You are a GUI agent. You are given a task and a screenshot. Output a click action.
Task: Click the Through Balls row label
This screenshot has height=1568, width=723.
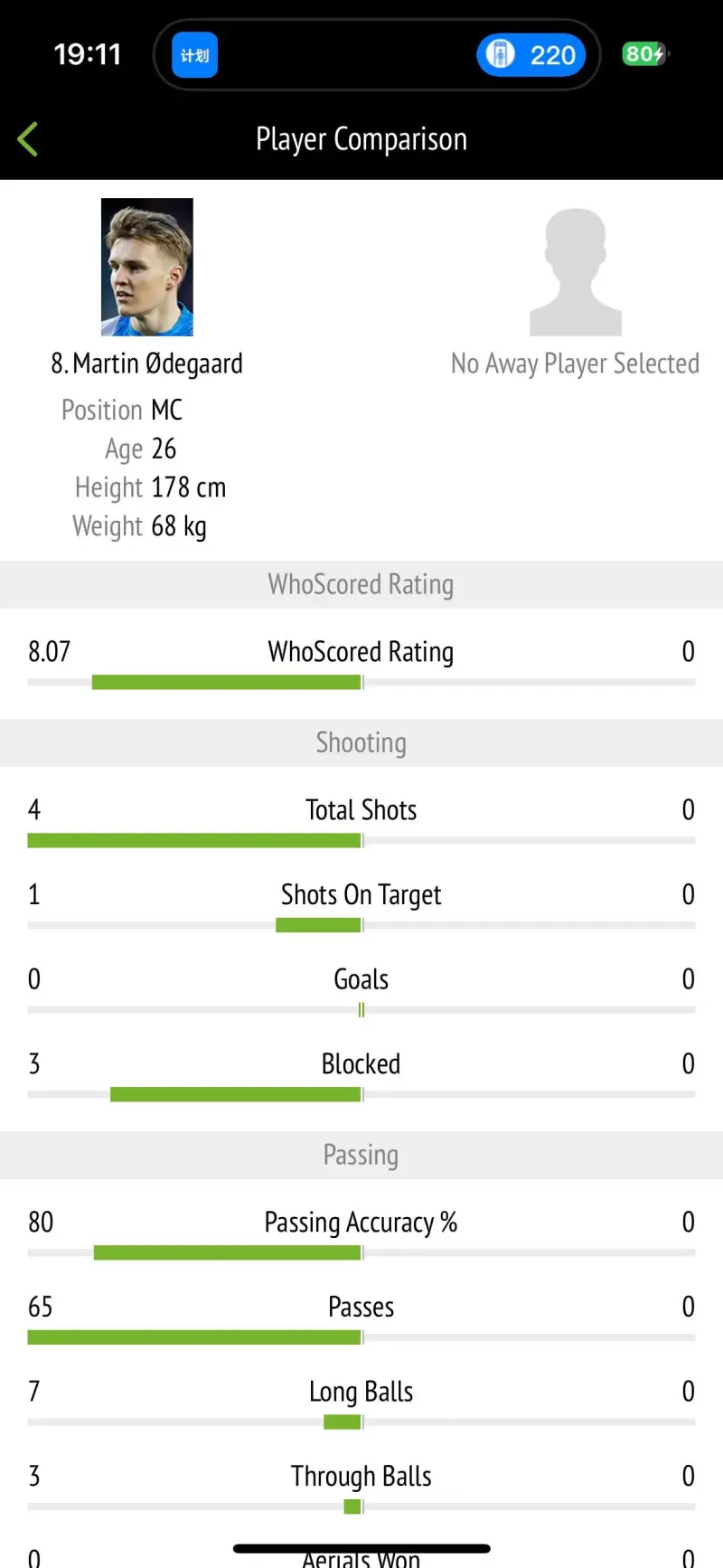coord(361,1477)
